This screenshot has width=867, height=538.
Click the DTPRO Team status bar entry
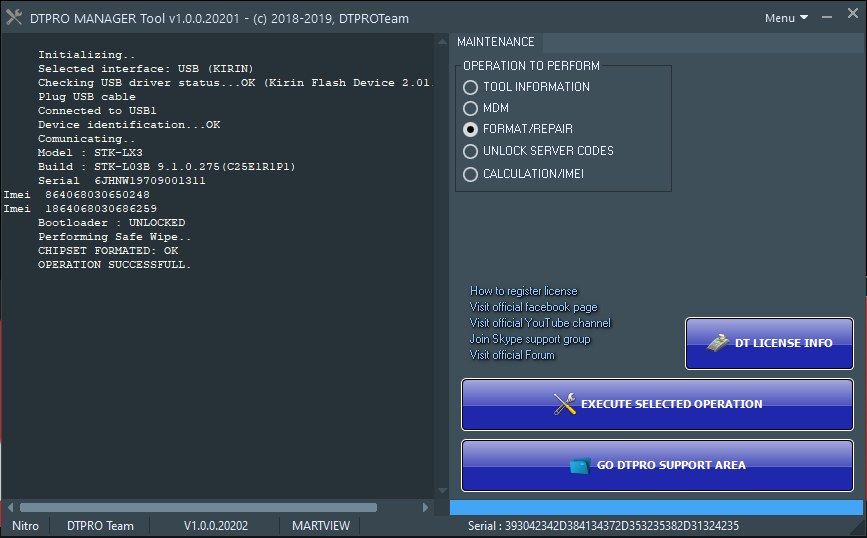tap(100, 526)
